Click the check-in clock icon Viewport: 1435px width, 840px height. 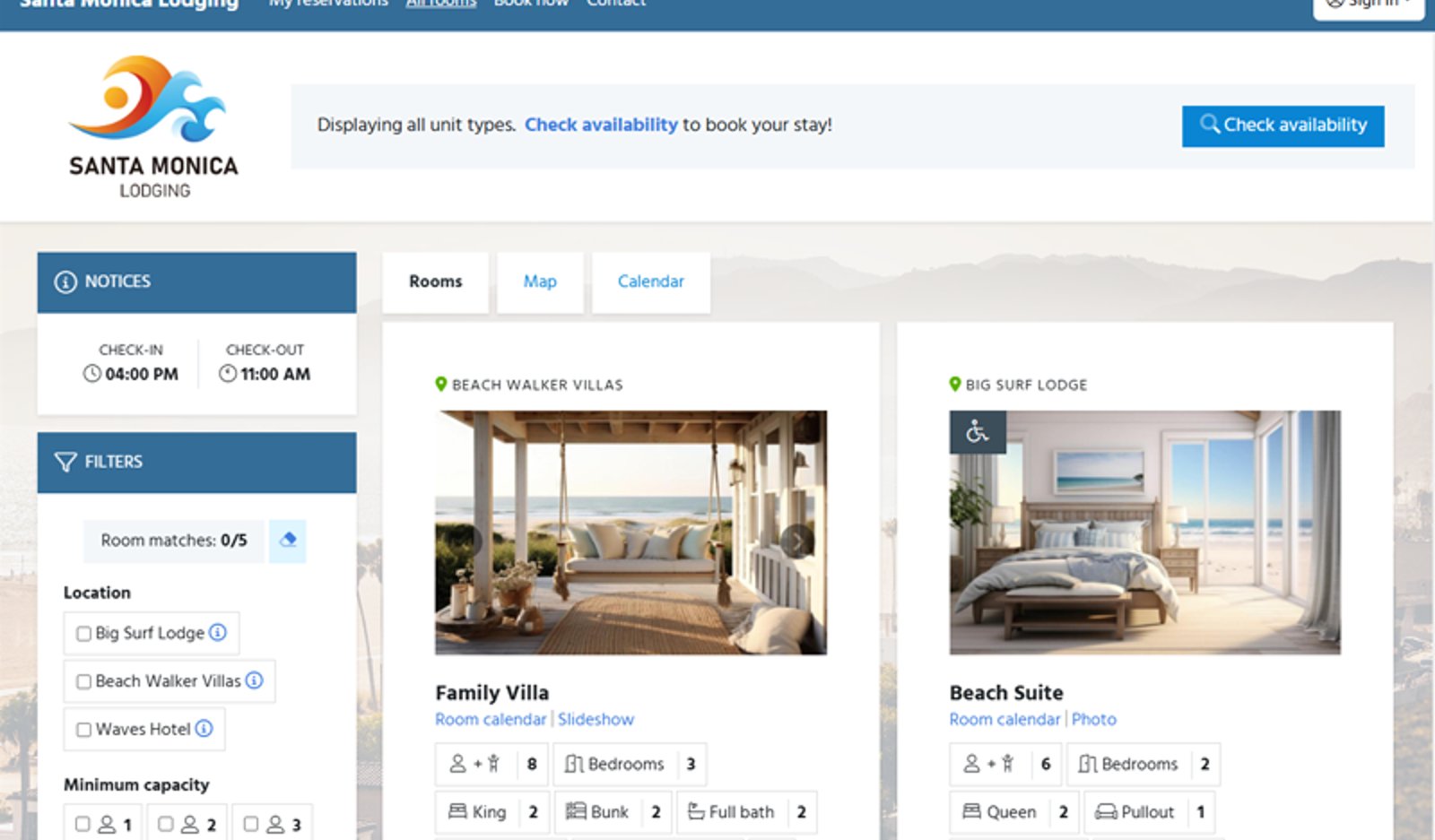coord(92,374)
